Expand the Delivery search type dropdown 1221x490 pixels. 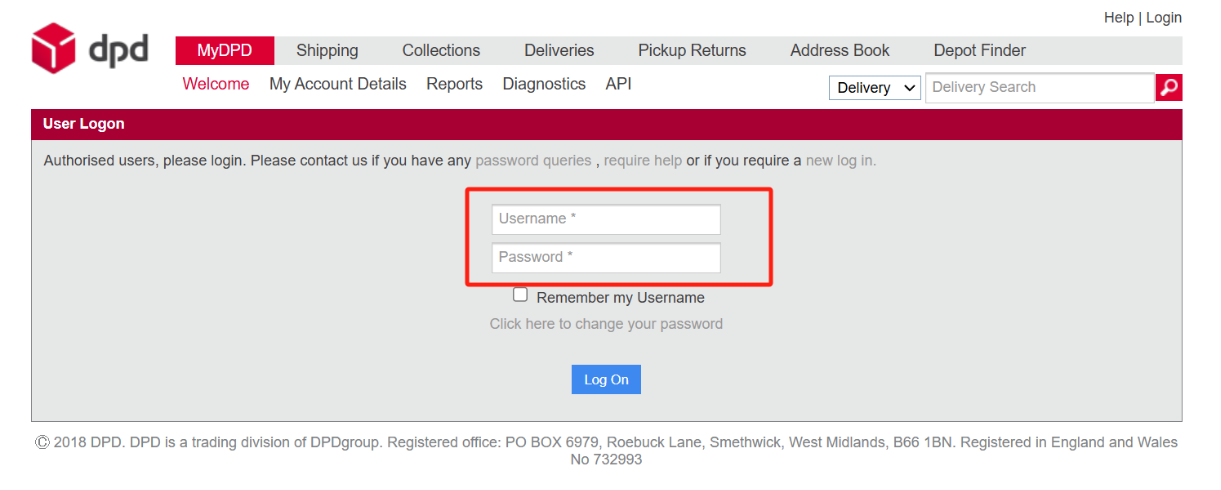click(x=875, y=88)
